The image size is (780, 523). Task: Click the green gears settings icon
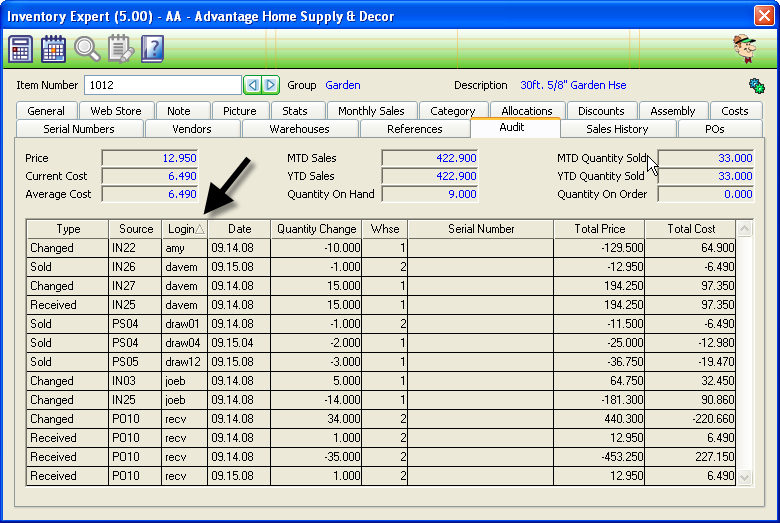click(x=756, y=85)
